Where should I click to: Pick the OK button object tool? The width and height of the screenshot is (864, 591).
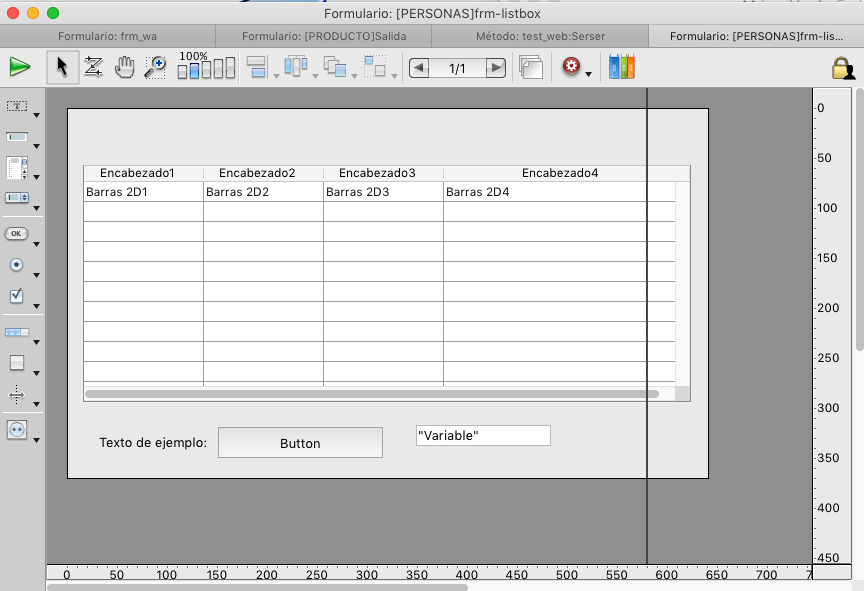tap(17, 233)
